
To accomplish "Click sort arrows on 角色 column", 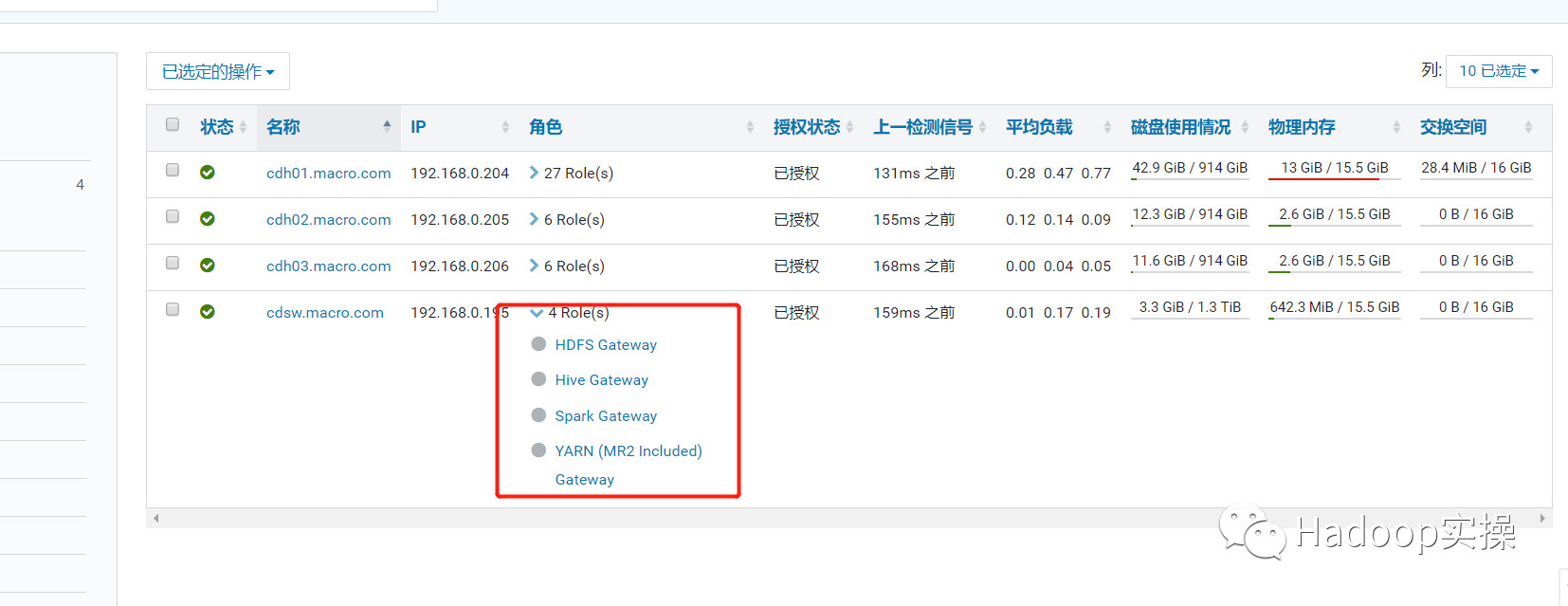I will pos(750,127).
